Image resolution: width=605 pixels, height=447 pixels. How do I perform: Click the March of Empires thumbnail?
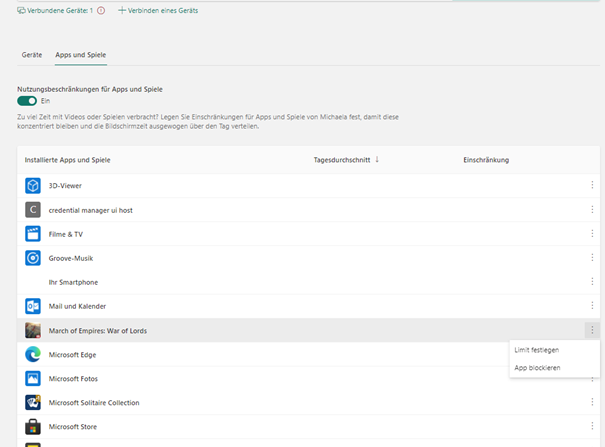click(x=32, y=330)
